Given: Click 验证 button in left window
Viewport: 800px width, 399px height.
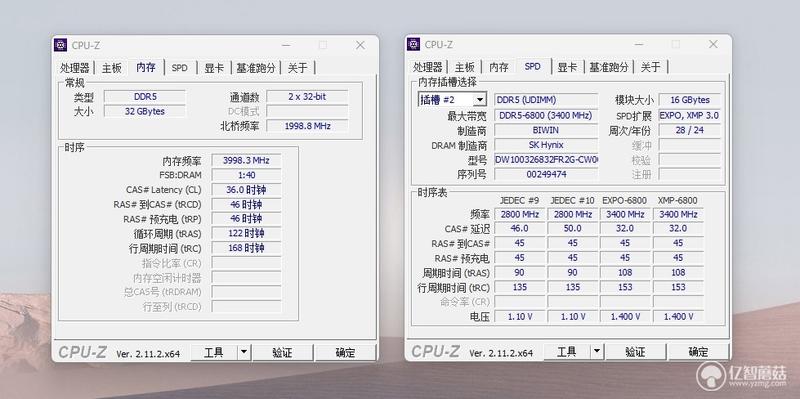Looking at the screenshot, I should point(282,353).
